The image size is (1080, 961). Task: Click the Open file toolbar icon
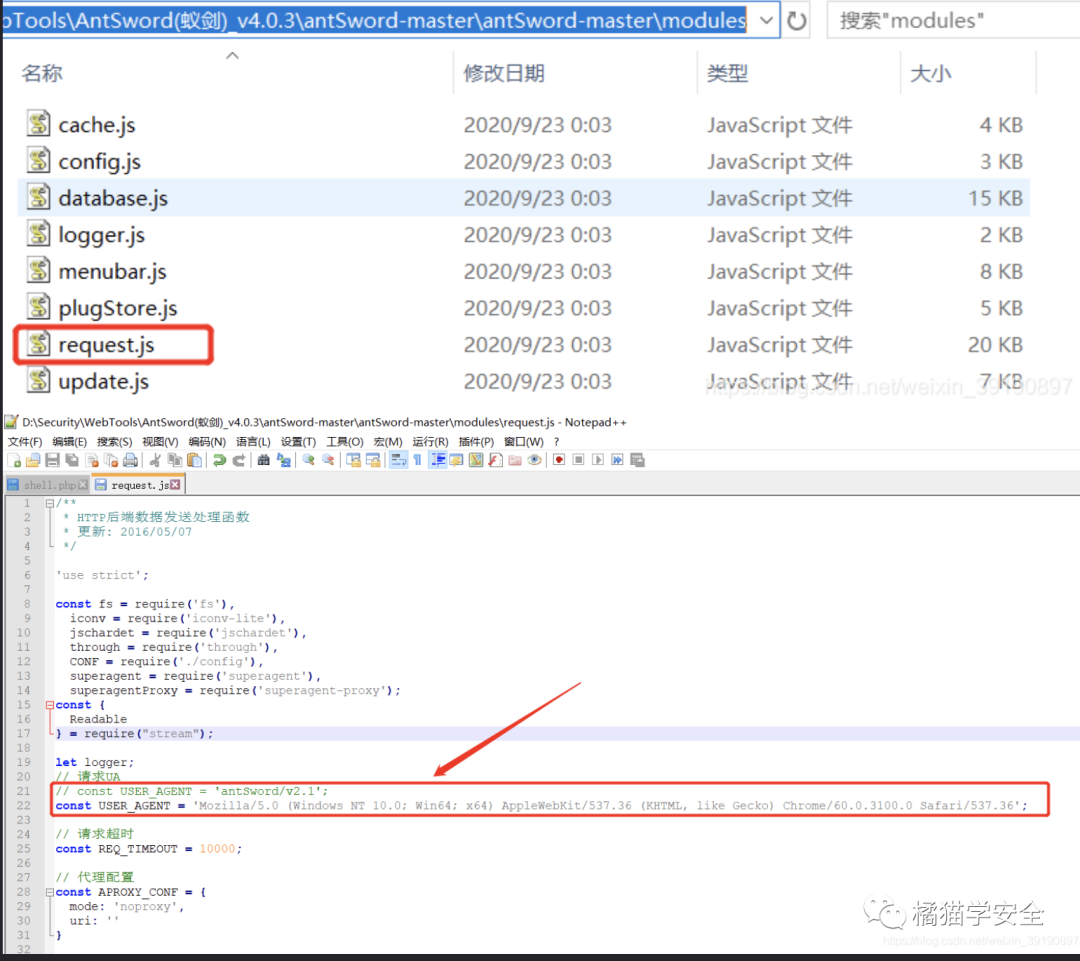[x=33, y=460]
